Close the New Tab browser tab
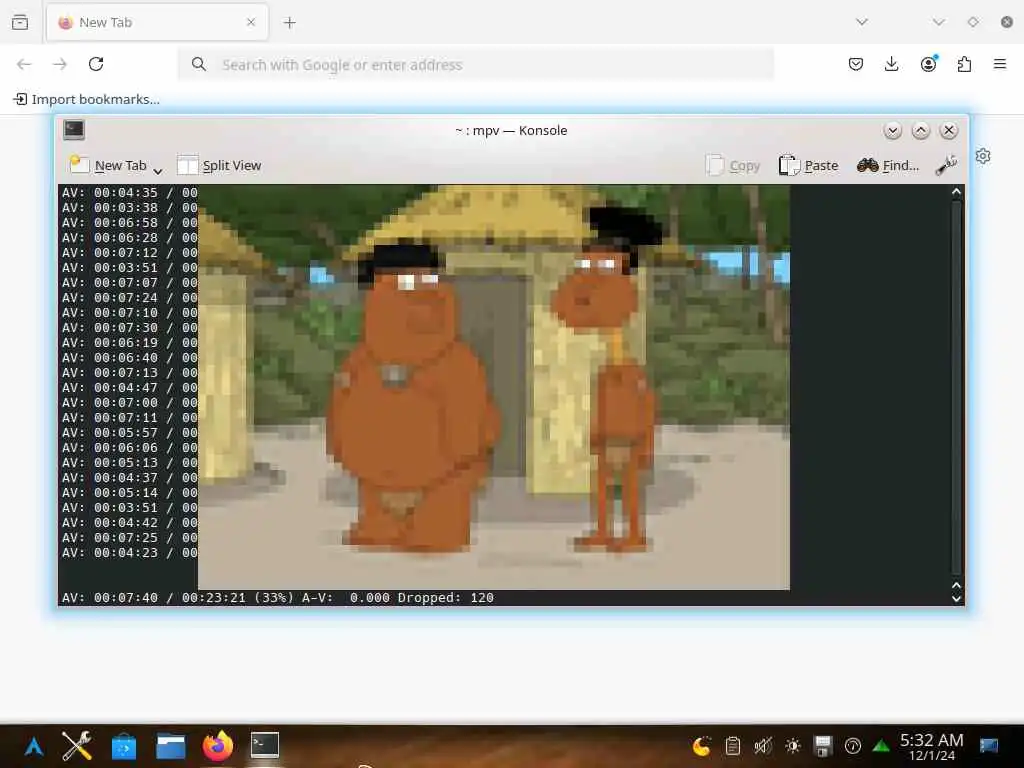This screenshot has width=1024, height=768. pyautogui.click(x=251, y=22)
